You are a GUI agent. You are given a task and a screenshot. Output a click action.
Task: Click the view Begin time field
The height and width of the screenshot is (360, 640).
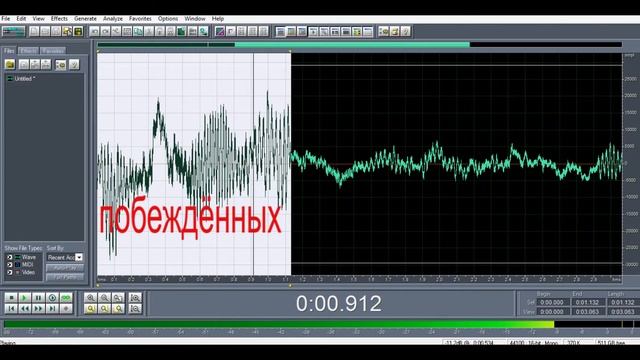(552, 311)
